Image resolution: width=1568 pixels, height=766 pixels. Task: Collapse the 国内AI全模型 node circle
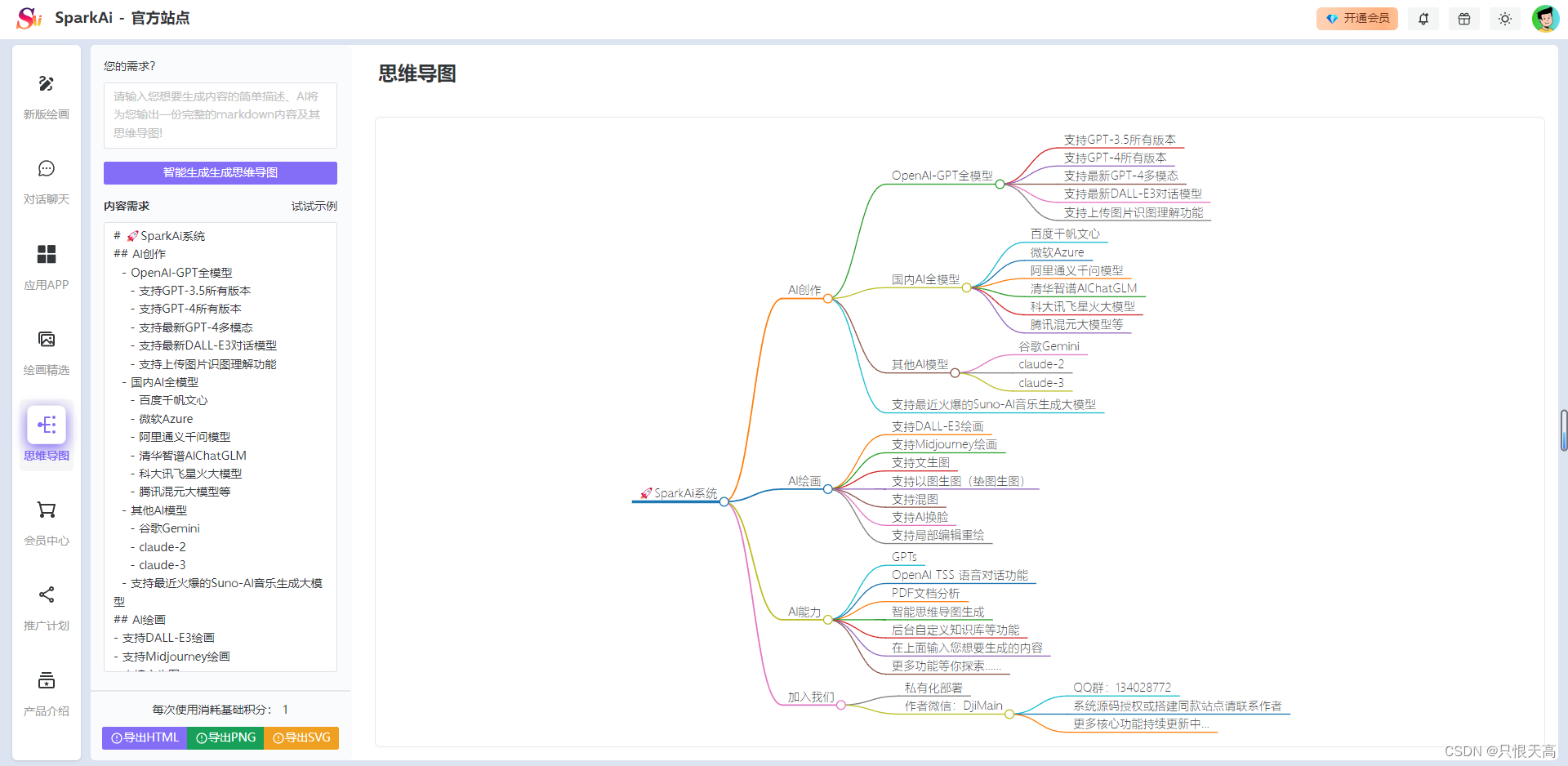coord(966,287)
